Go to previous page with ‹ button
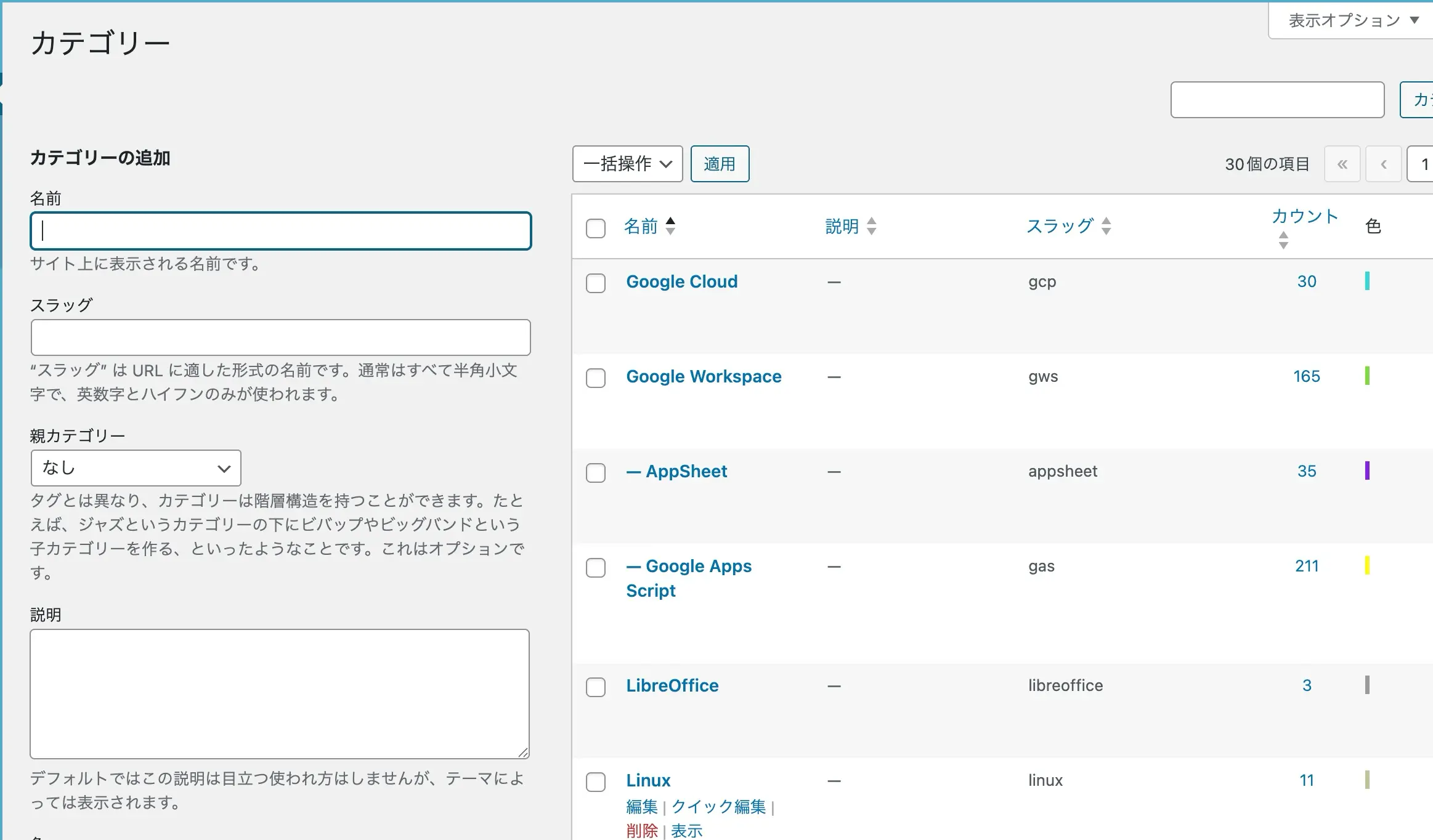Image resolution: width=1433 pixels, height=840 pixels. [x=1383, y=164]
